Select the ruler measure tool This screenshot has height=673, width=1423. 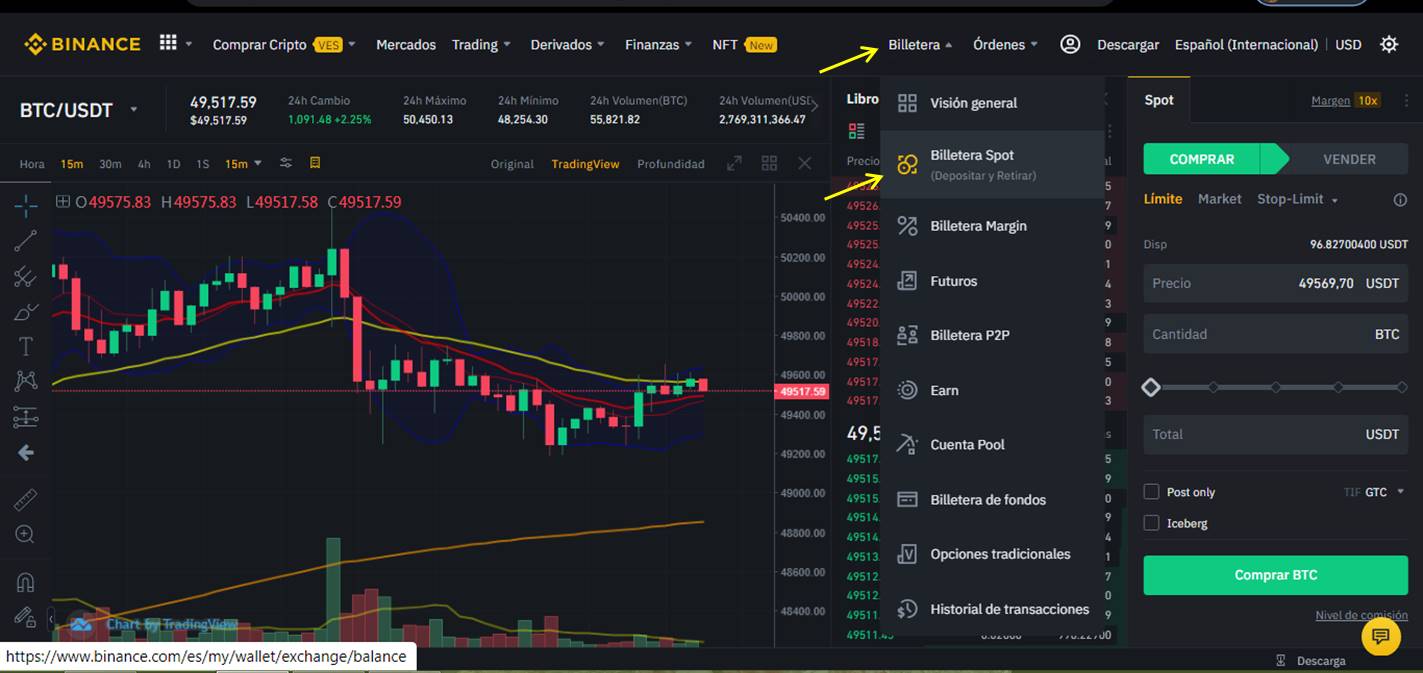(26, 499)
